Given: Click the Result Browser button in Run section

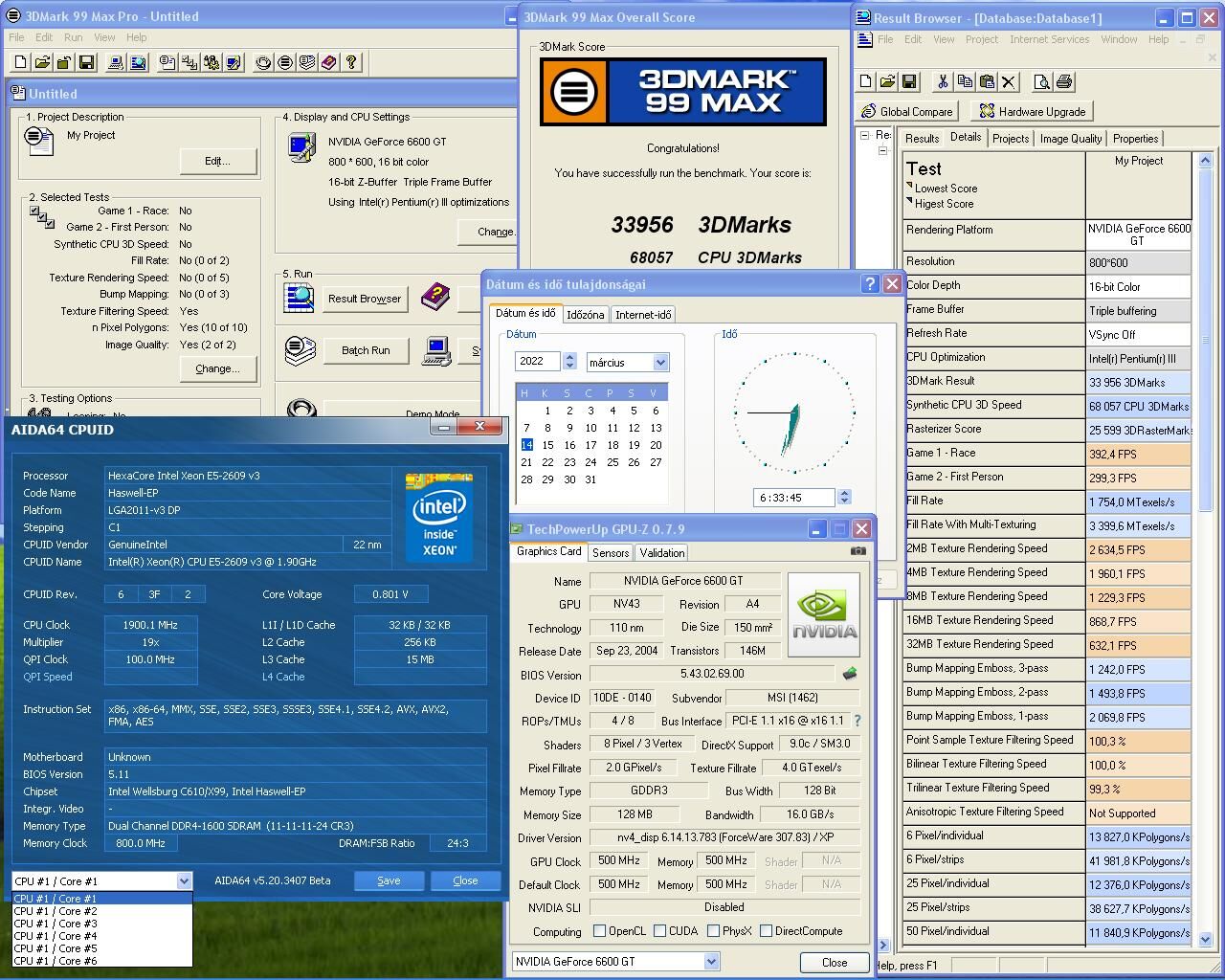Looking at the screenshot, I should pos(365,299).
